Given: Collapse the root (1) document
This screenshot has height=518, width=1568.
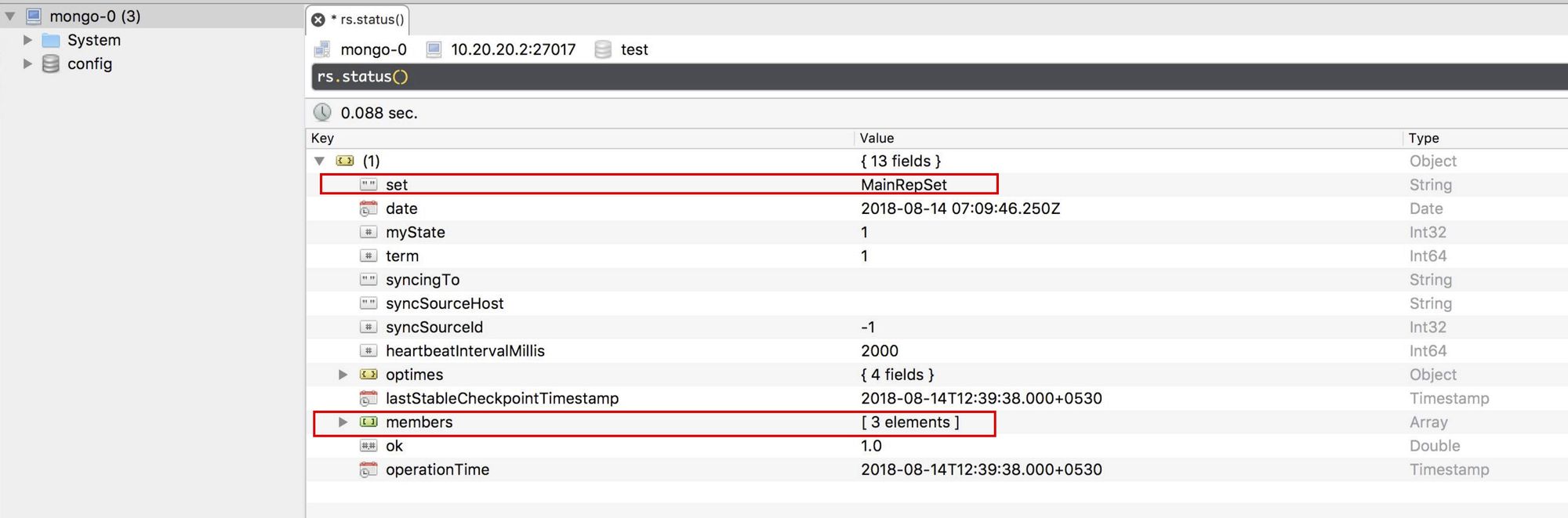Looking at the screenshot, I should click(x=319, y=161).
